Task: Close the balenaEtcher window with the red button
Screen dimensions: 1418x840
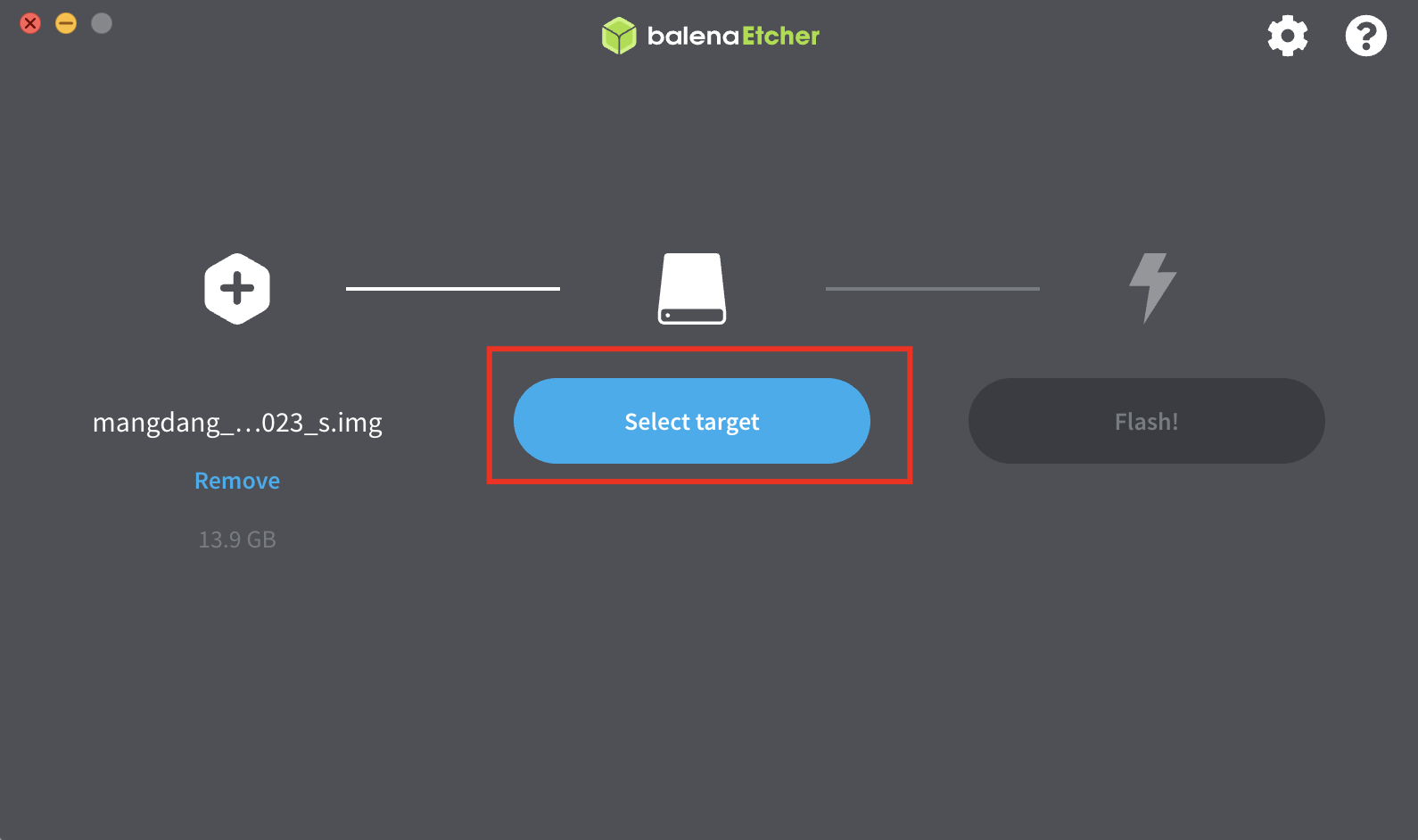Action: tap(30, 23)
